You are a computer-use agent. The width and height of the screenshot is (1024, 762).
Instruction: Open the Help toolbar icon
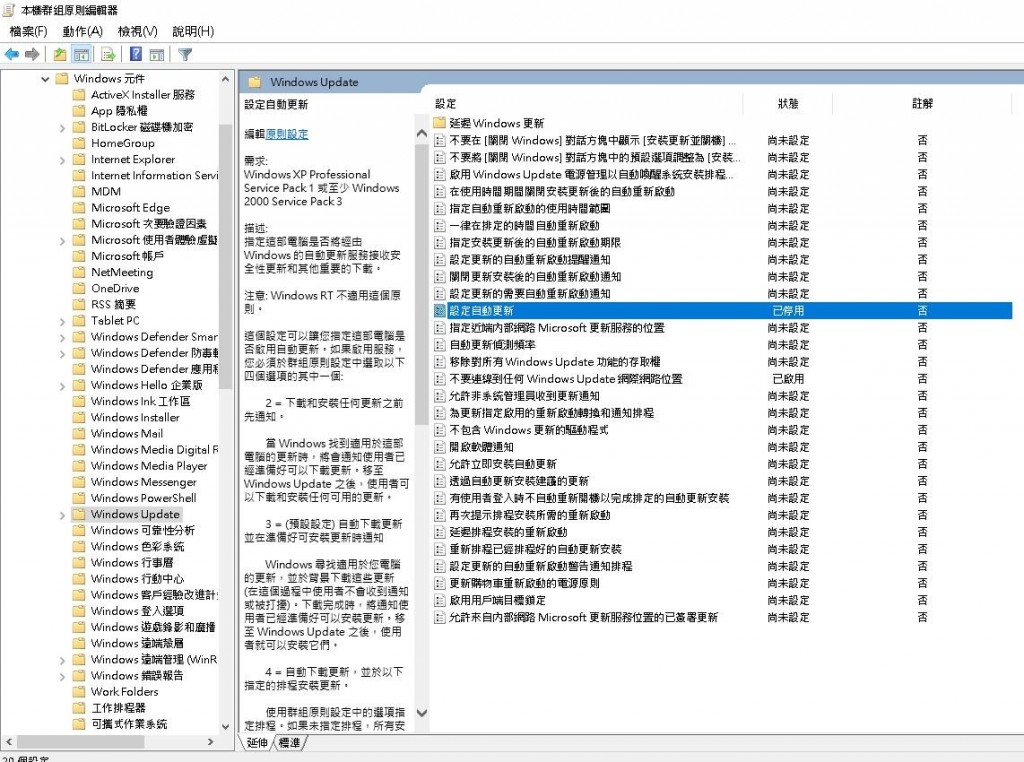(136, 54)
